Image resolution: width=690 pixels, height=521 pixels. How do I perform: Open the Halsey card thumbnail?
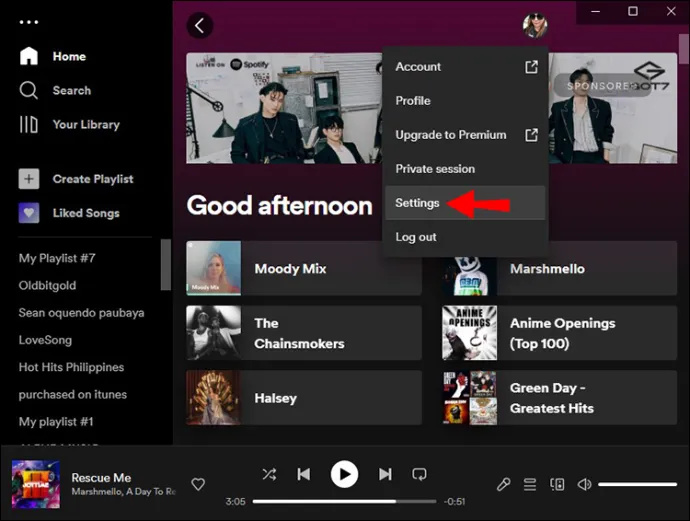213,397
